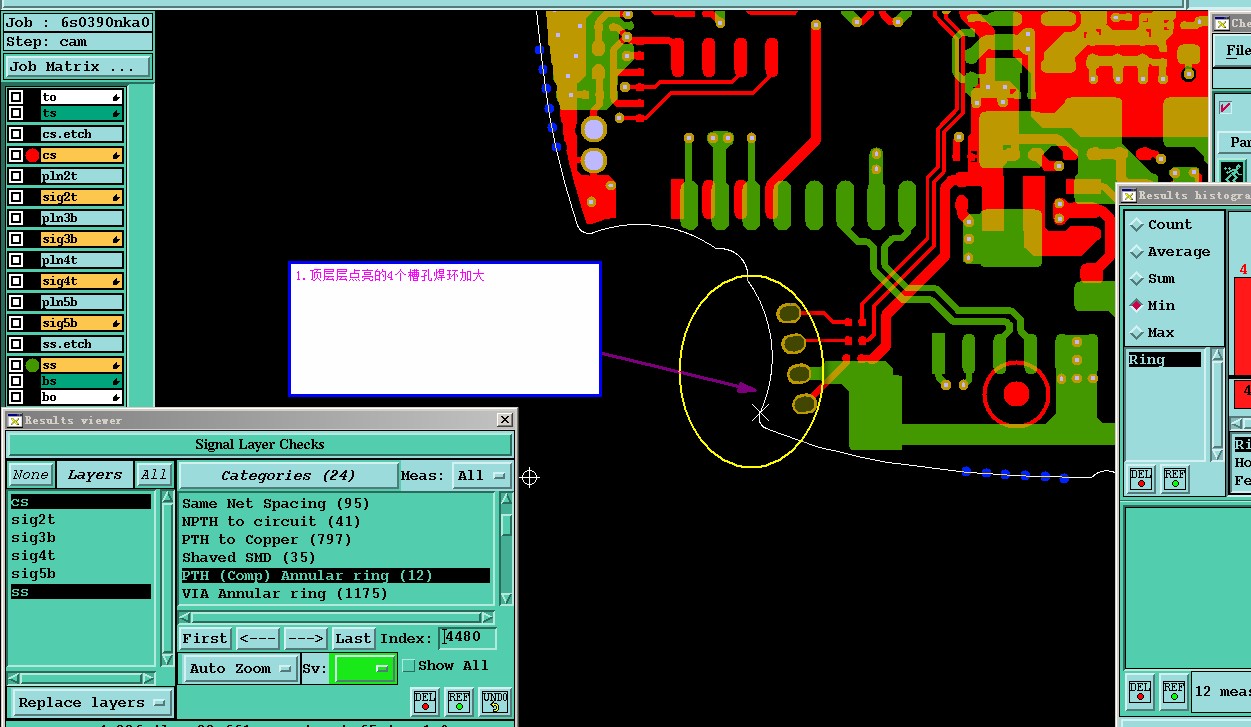The width and height of the screenshot is (1251, 727).
Task: Select Ring item in Results histogram list
Action: [x=1164, y=359]
